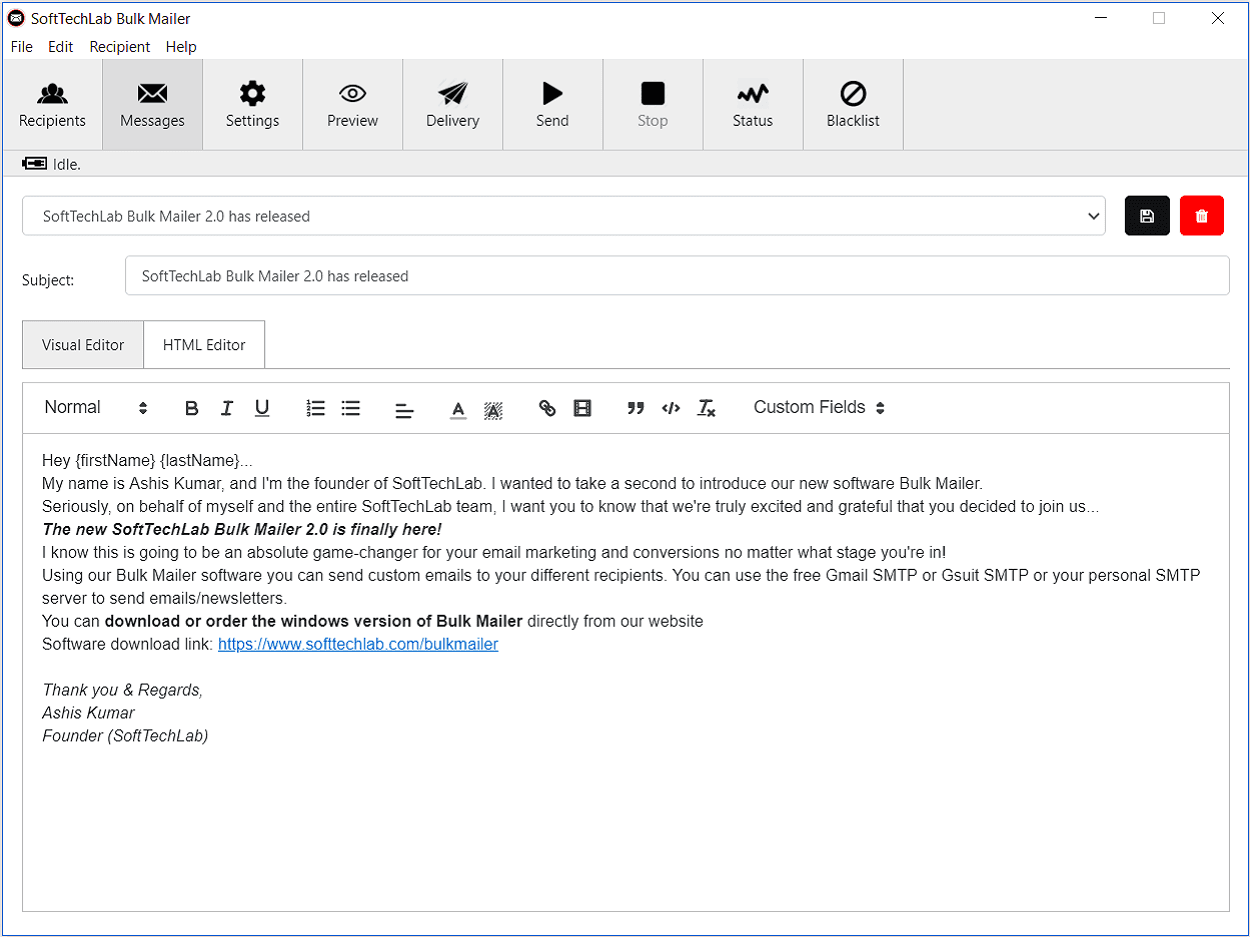The image size is (1250, 937).
Task: Delete the message with the red trash button
Action: tap(1202, 216)
